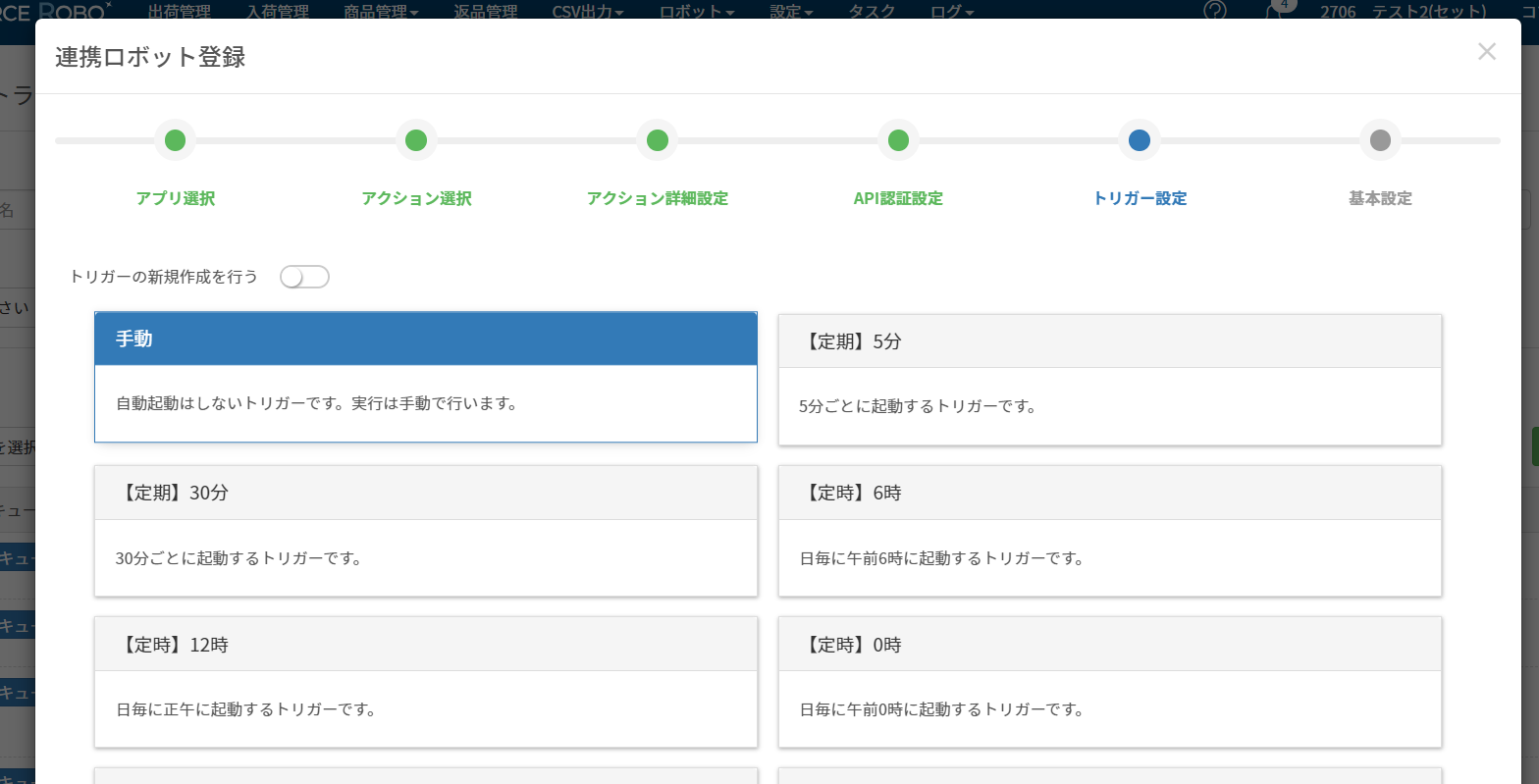1539x784 pixels.
Task: Close the 連携ロボット登録 dialog
Action: tap(1486, 52)
